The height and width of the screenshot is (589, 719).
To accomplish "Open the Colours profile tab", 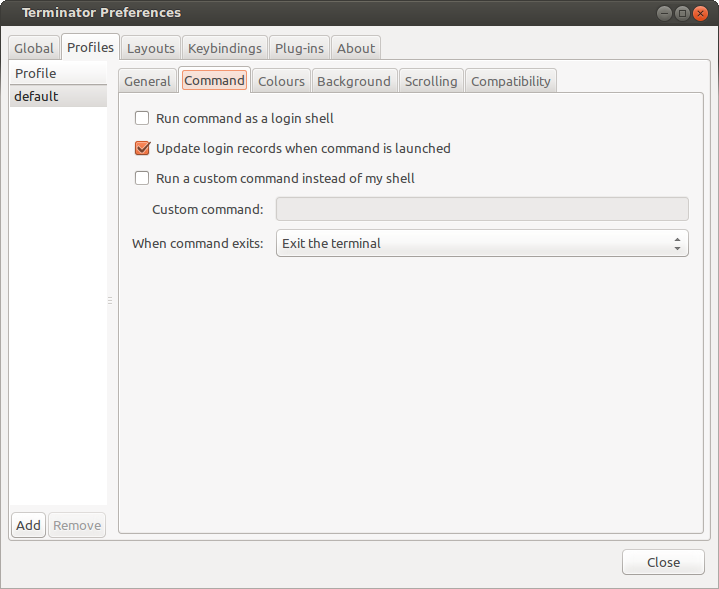I will [281, 81].
